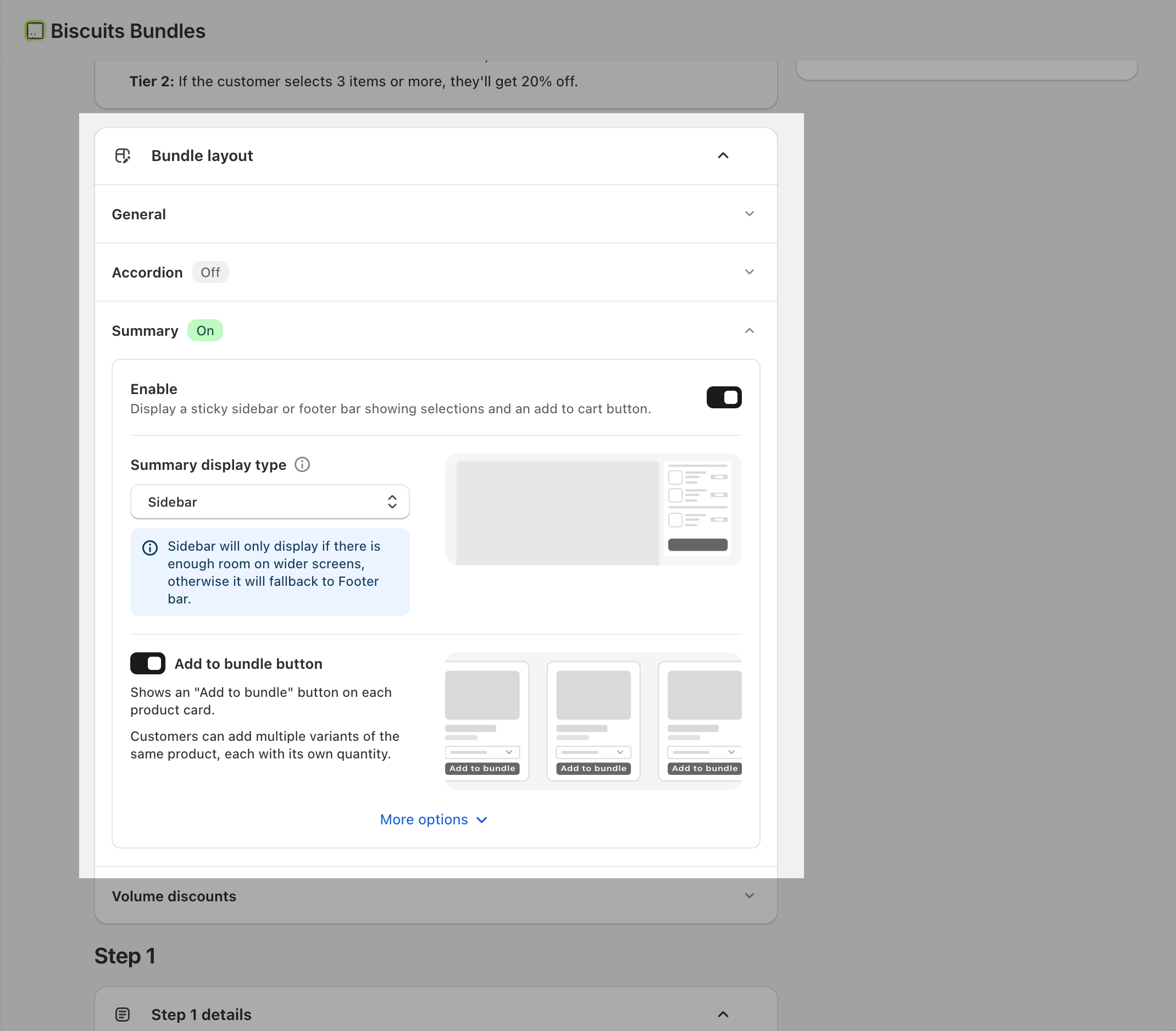Expand the General section
The height and width of the screenshot is (1031, 1176).
coord(436,214)
